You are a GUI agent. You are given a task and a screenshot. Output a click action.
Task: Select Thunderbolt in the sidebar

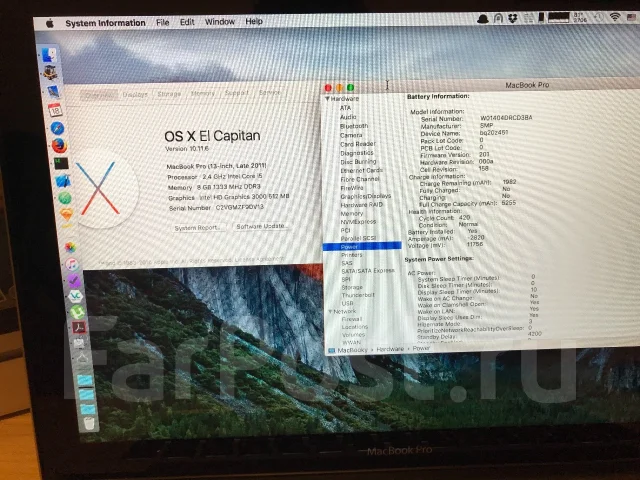(x=358, y=295)
